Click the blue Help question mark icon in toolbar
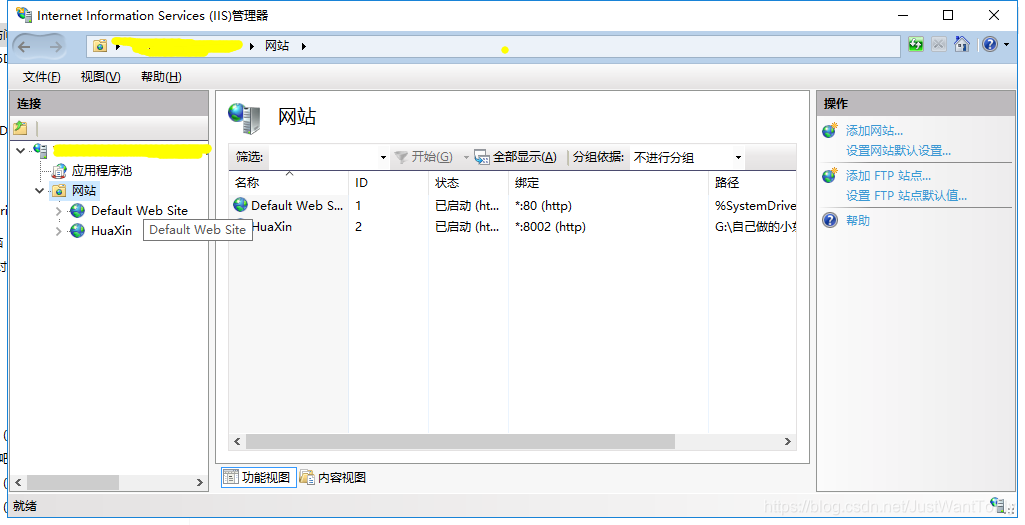 pyautogui.click(x=990, y=44)
